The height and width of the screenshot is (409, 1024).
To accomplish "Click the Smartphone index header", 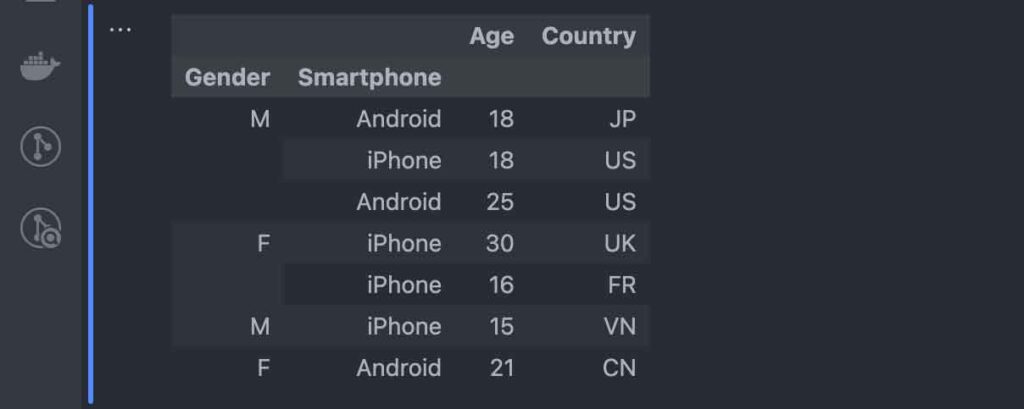I will tap(370, 77).
